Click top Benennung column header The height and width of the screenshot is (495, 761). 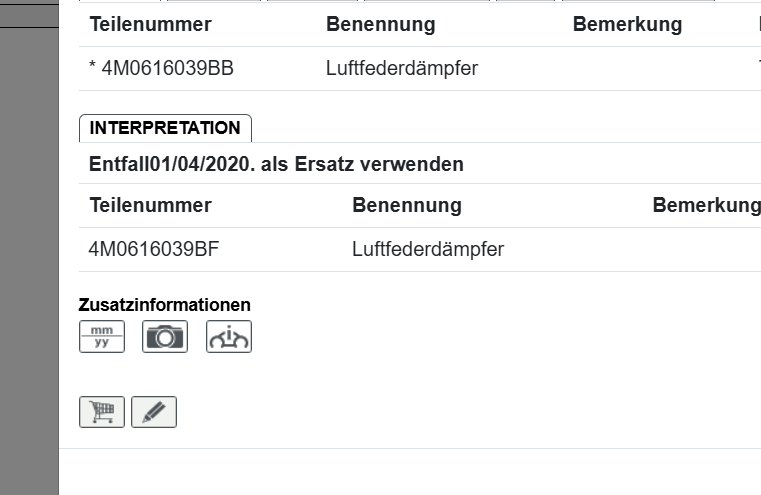pos(380,25)
